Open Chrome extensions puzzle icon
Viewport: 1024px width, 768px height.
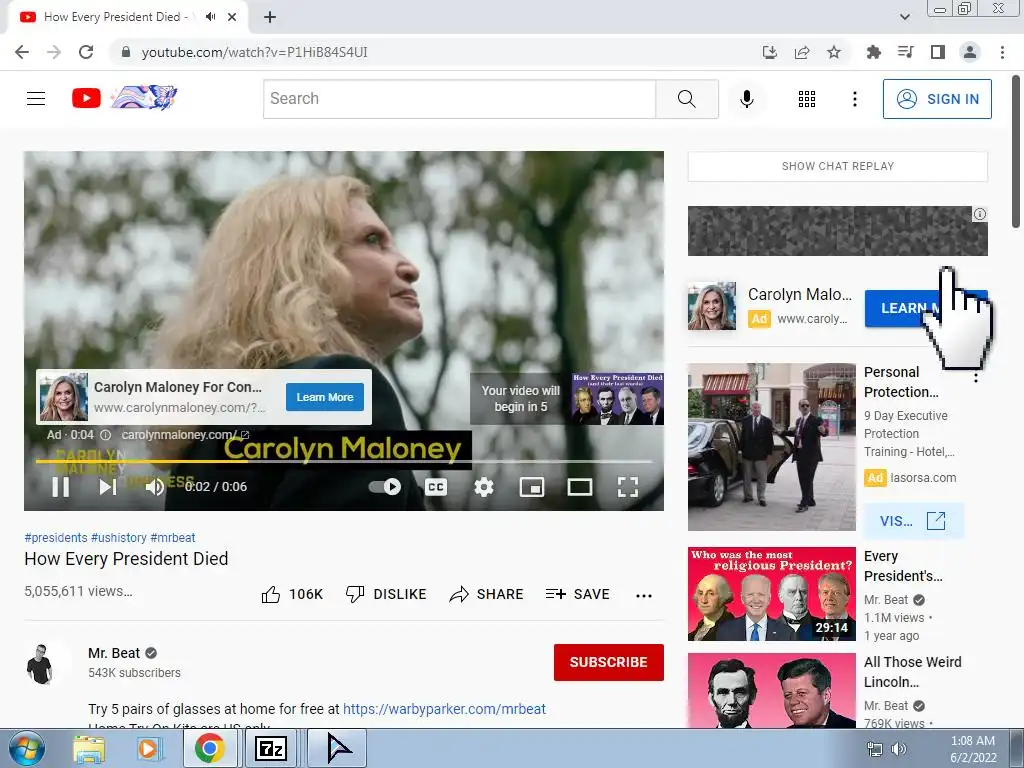pos(873,52)
